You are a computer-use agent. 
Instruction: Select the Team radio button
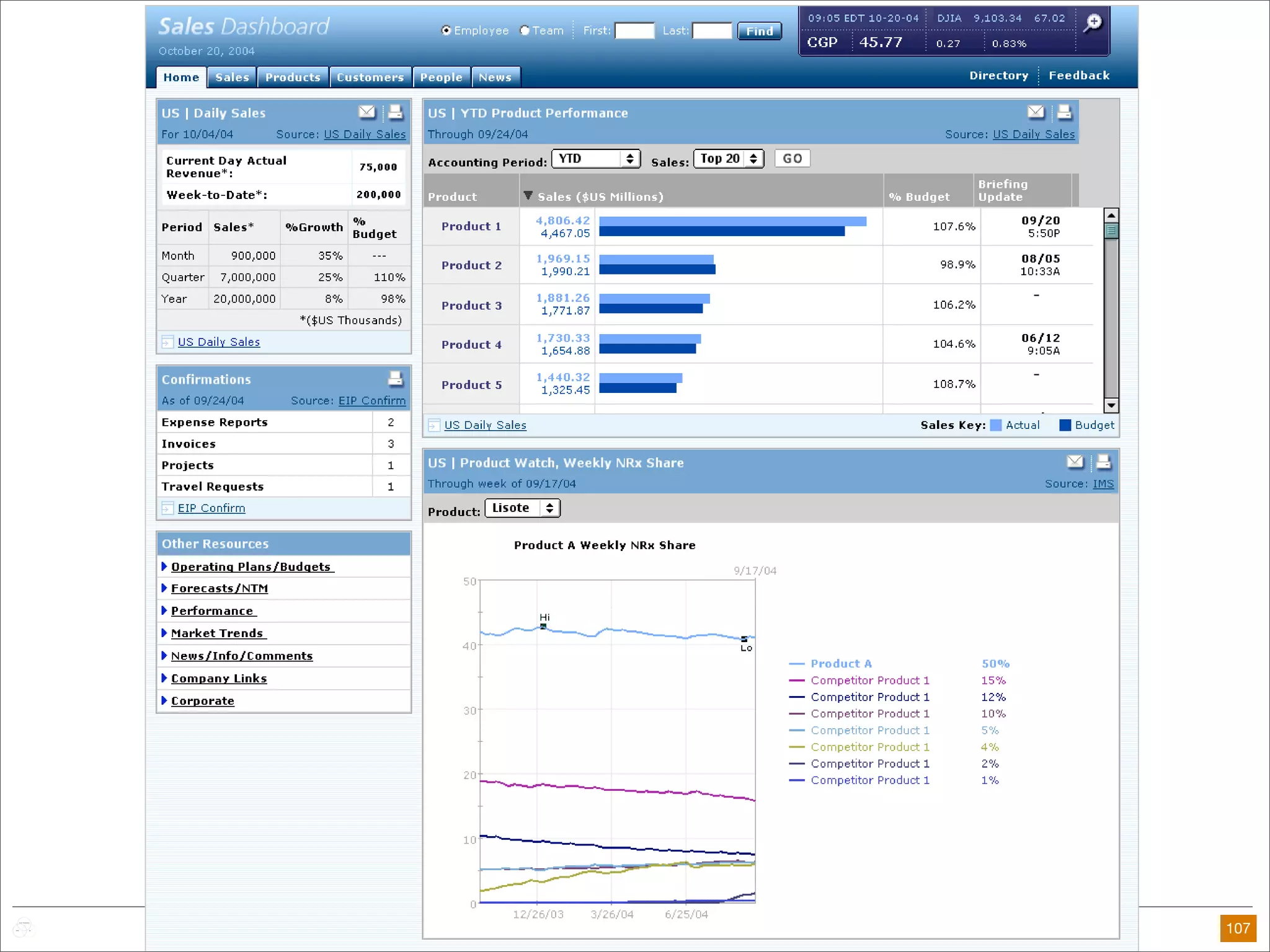pos(525,30)
